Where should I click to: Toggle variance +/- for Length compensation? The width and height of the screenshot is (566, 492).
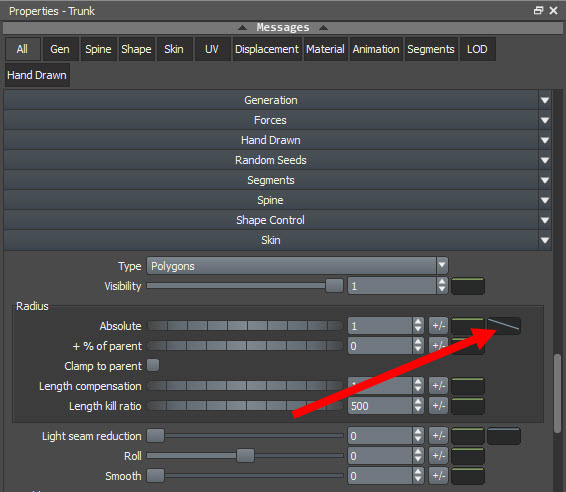(x=438, y=386)
